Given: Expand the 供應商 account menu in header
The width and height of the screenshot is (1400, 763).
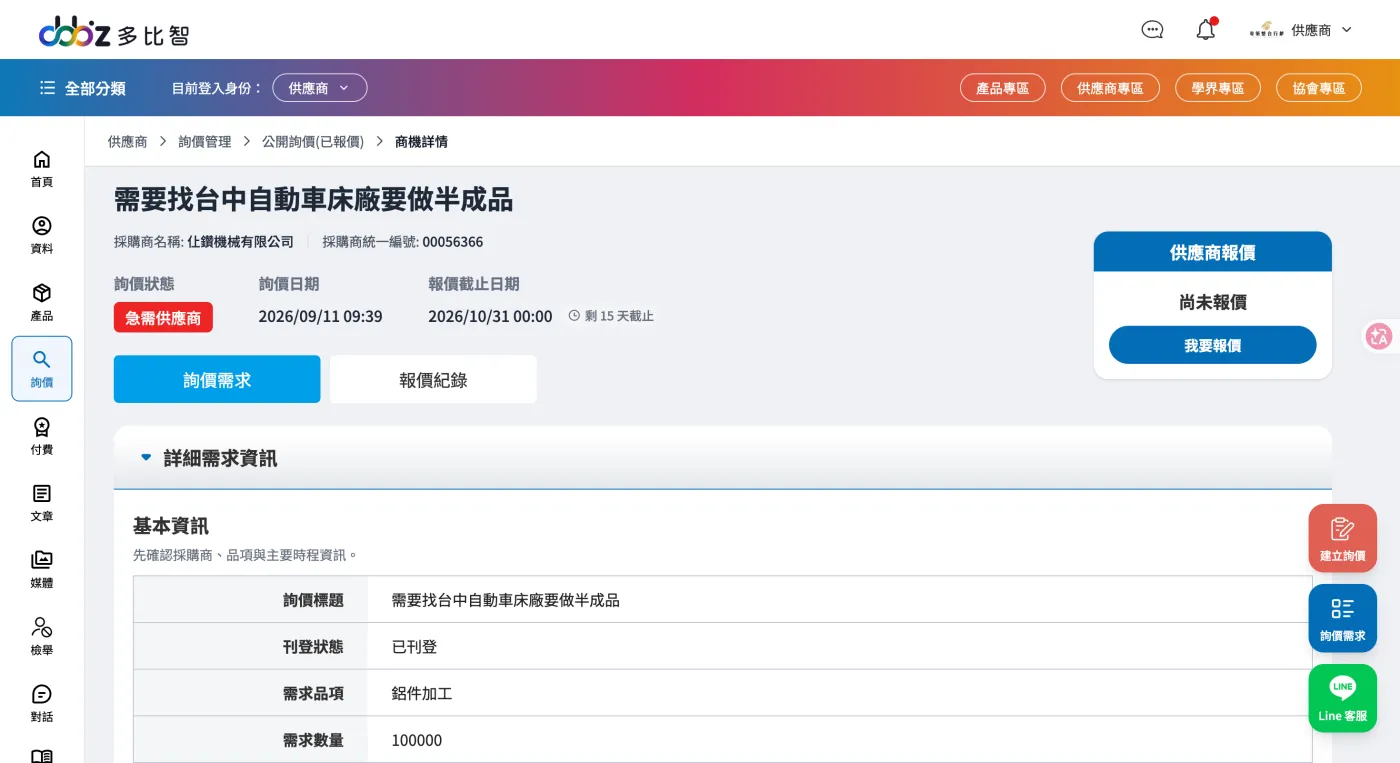Looking at the screenshot, I should coord(1301,30).
